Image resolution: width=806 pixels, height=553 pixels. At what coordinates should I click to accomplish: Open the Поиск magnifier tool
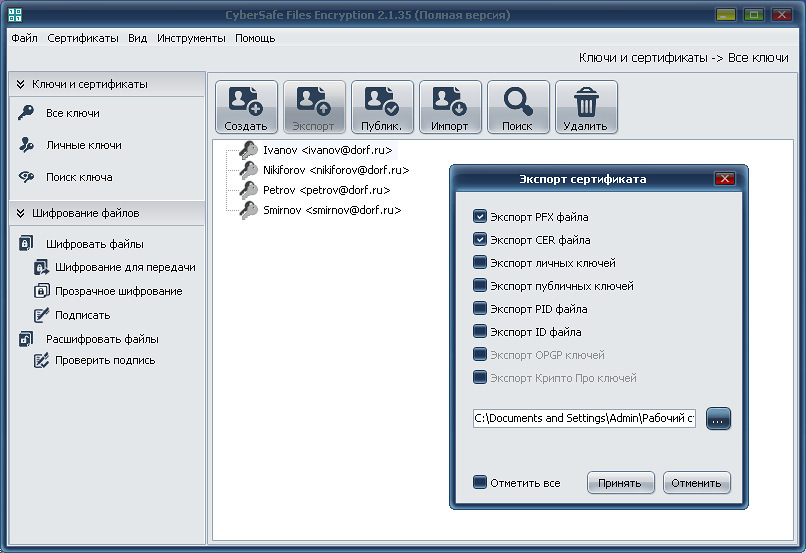pos(518,107)
